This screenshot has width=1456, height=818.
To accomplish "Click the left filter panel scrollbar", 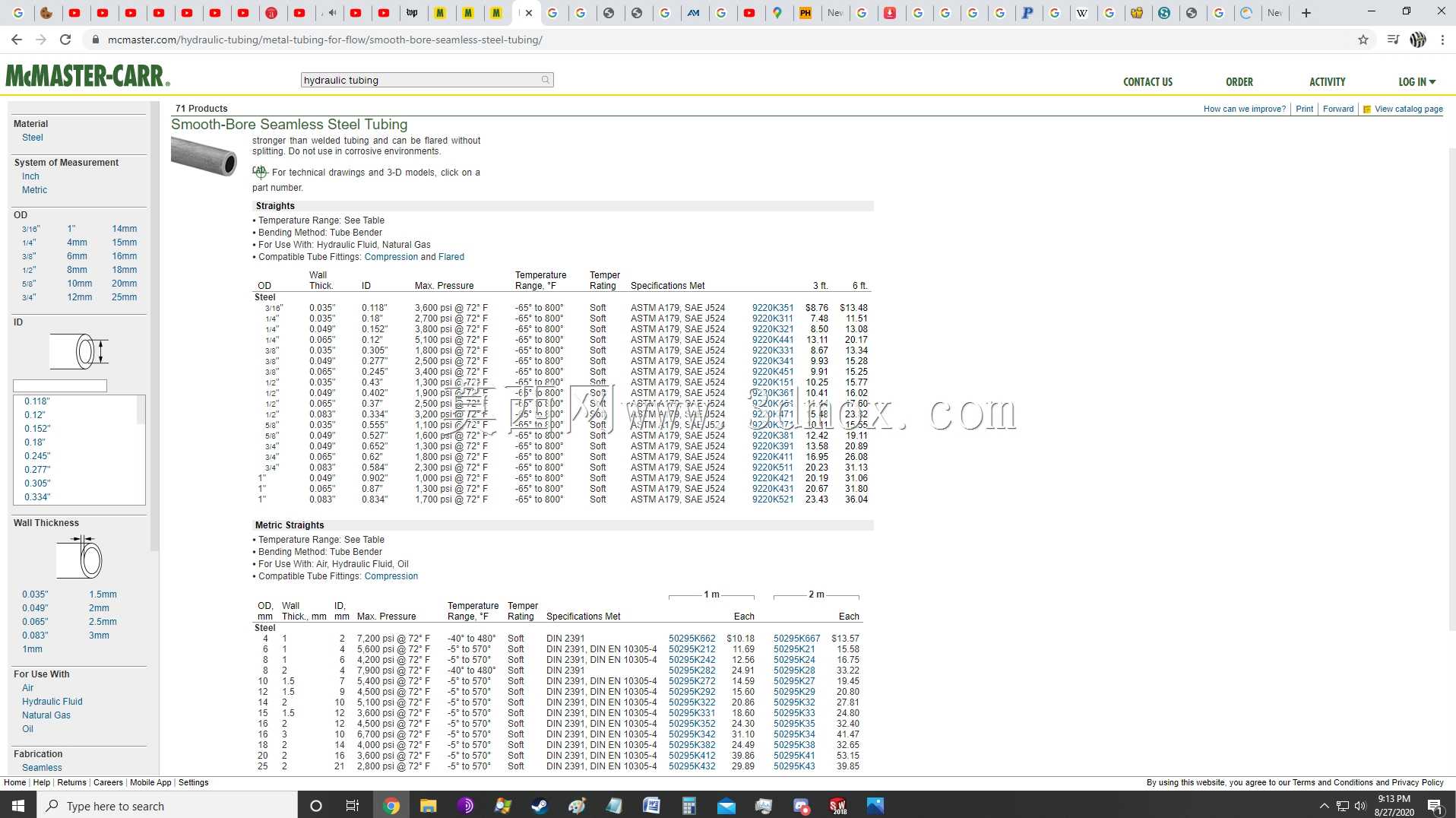I will point(154,327).
